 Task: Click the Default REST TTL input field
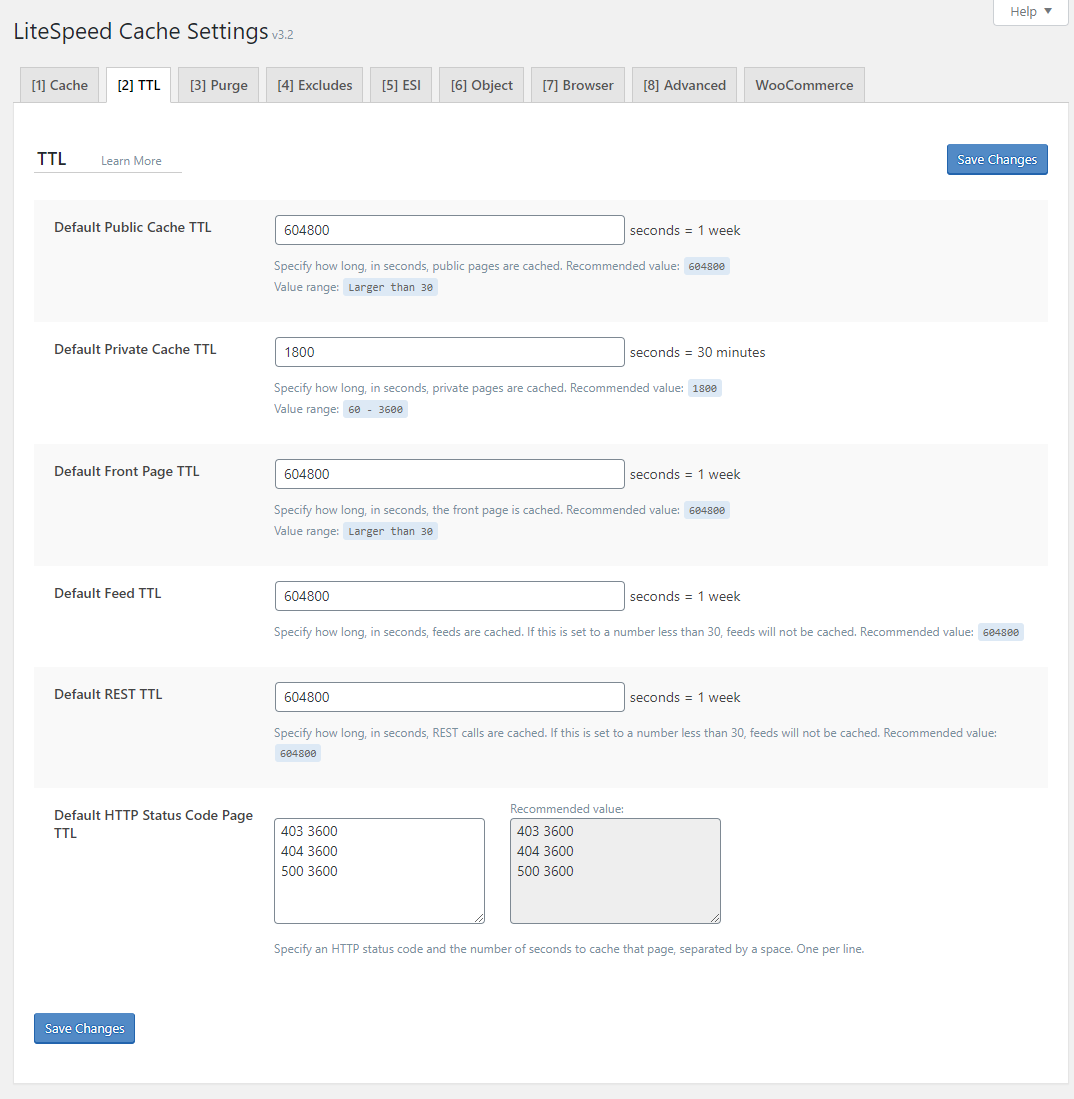pos(449,697)
